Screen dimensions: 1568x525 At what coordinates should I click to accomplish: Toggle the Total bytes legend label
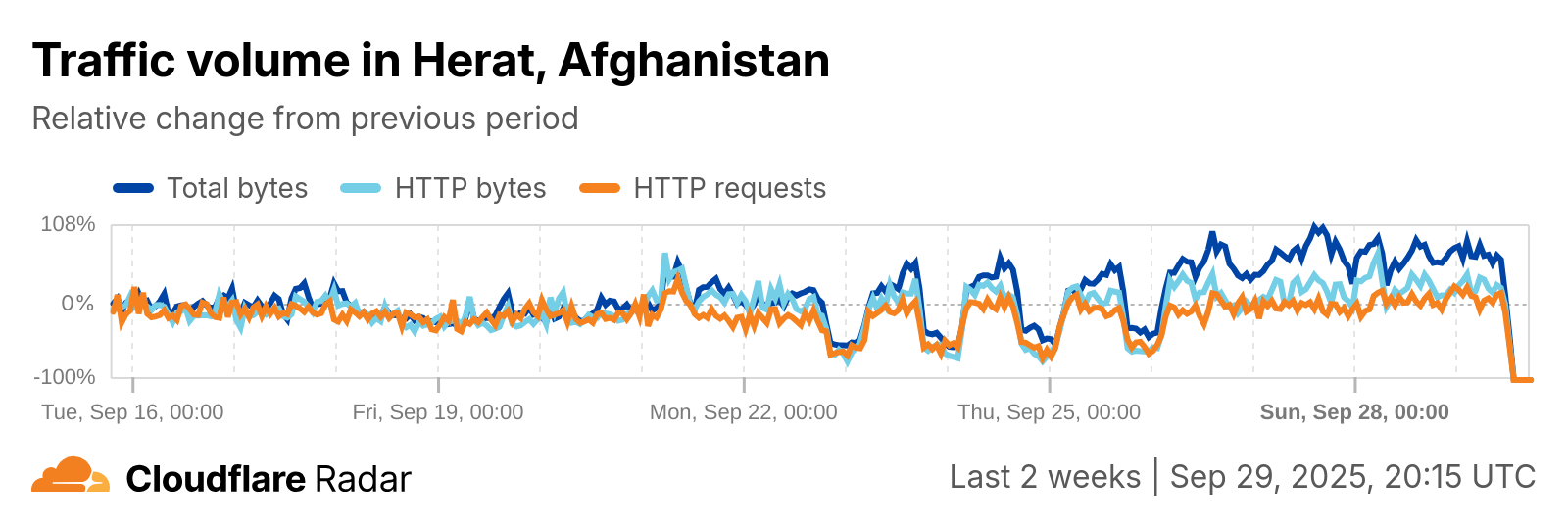pos(237,188)
